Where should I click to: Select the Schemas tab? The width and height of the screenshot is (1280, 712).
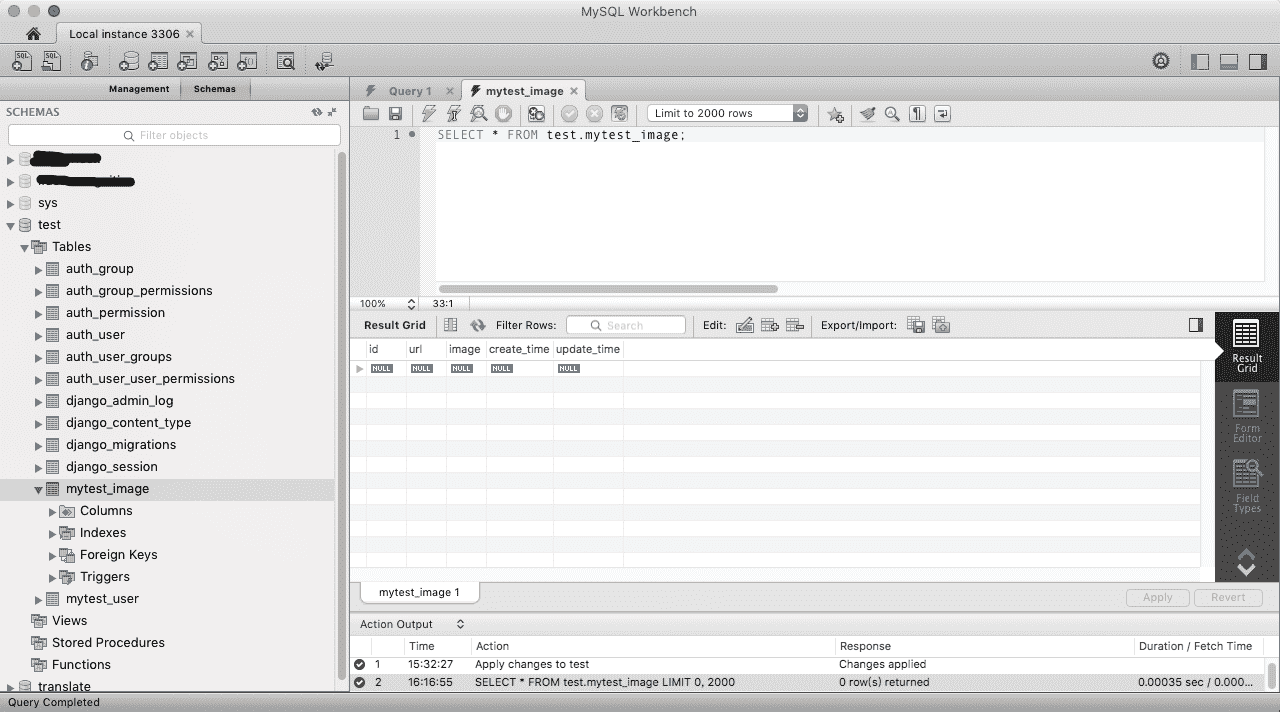click(x=215, y=89)
